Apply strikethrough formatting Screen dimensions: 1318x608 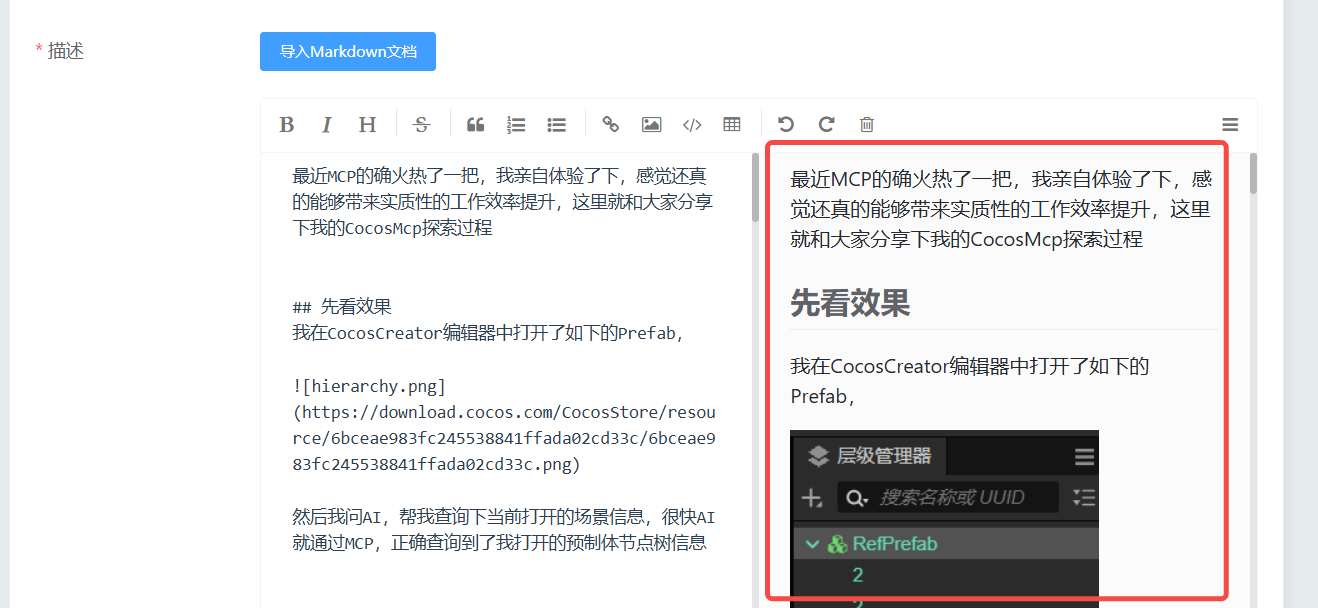pos(422,125)
